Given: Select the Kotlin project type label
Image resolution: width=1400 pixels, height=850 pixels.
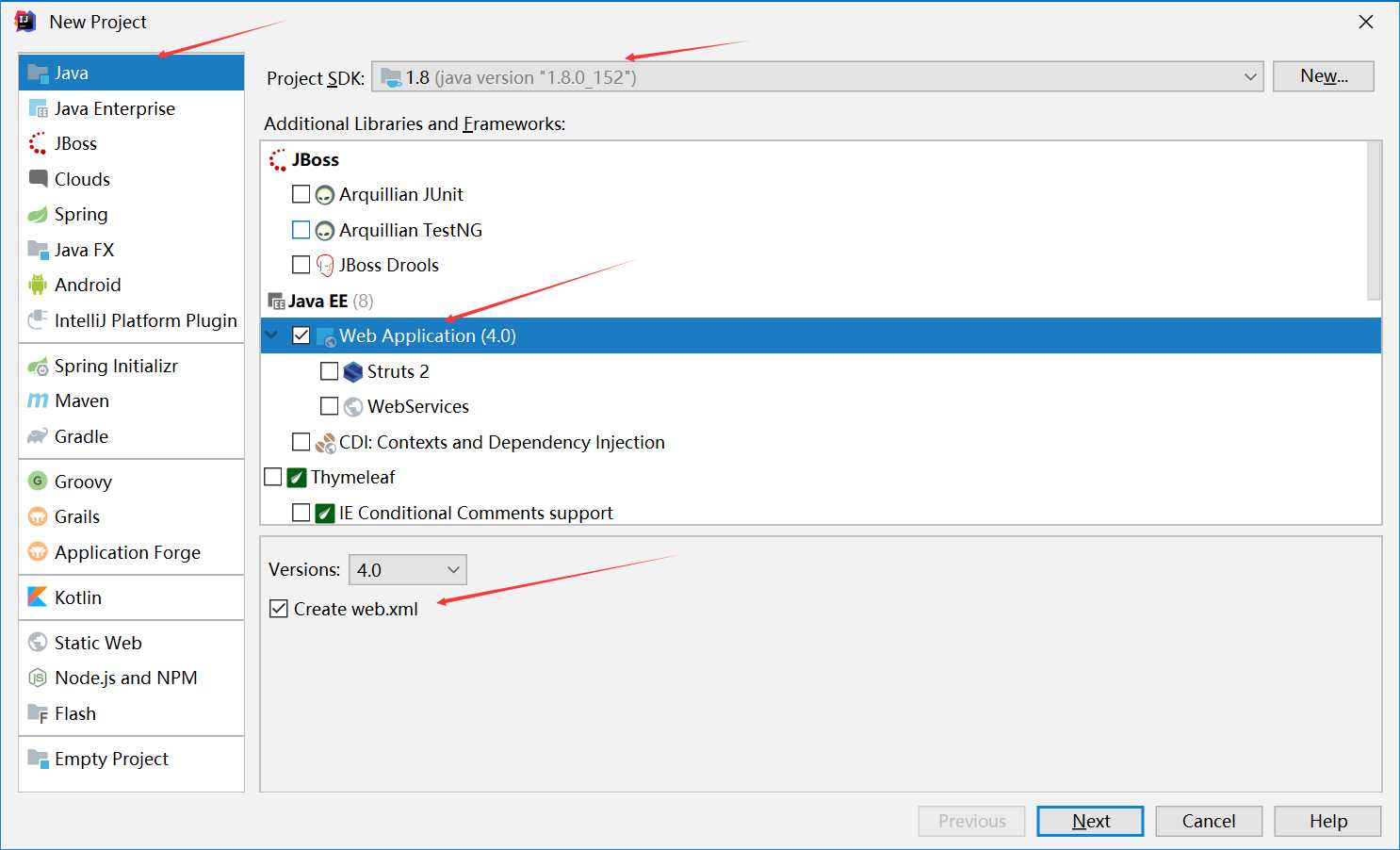Looking at the screenshot, I should (x=78, y=597).
